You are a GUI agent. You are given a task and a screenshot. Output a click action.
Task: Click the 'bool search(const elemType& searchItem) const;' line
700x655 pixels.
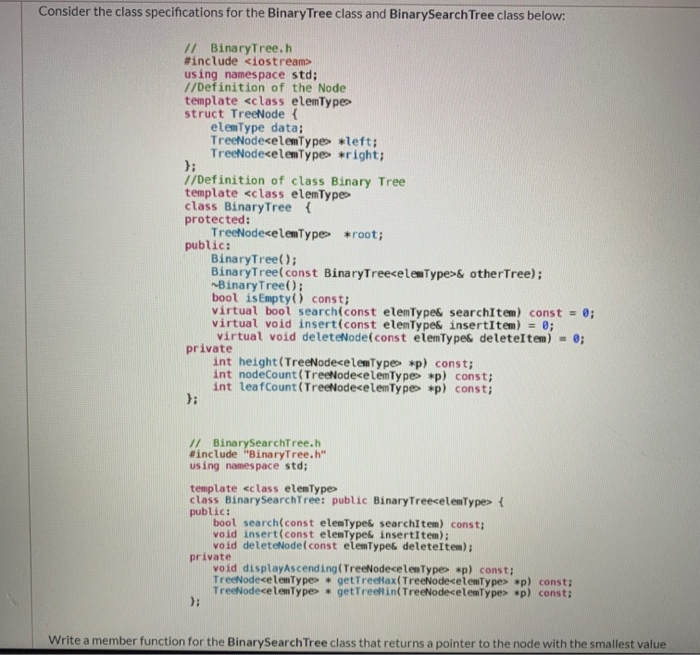pyautogui.click(x=349, y=523)
